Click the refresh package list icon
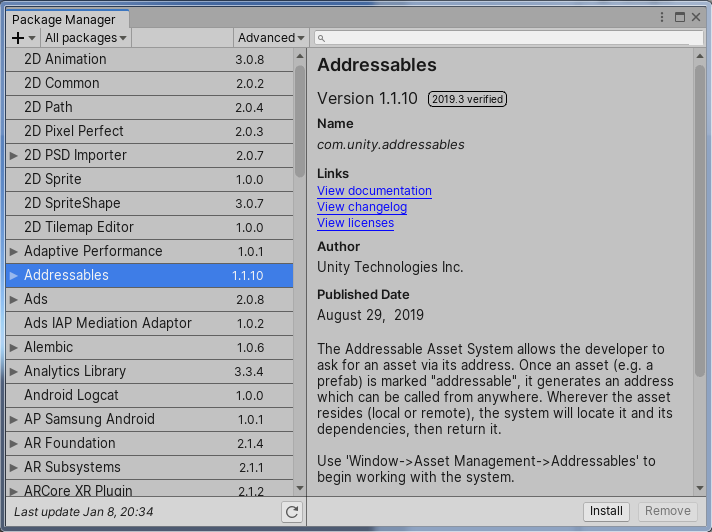This screenshot has height=532, width=712. click(292, 512)
